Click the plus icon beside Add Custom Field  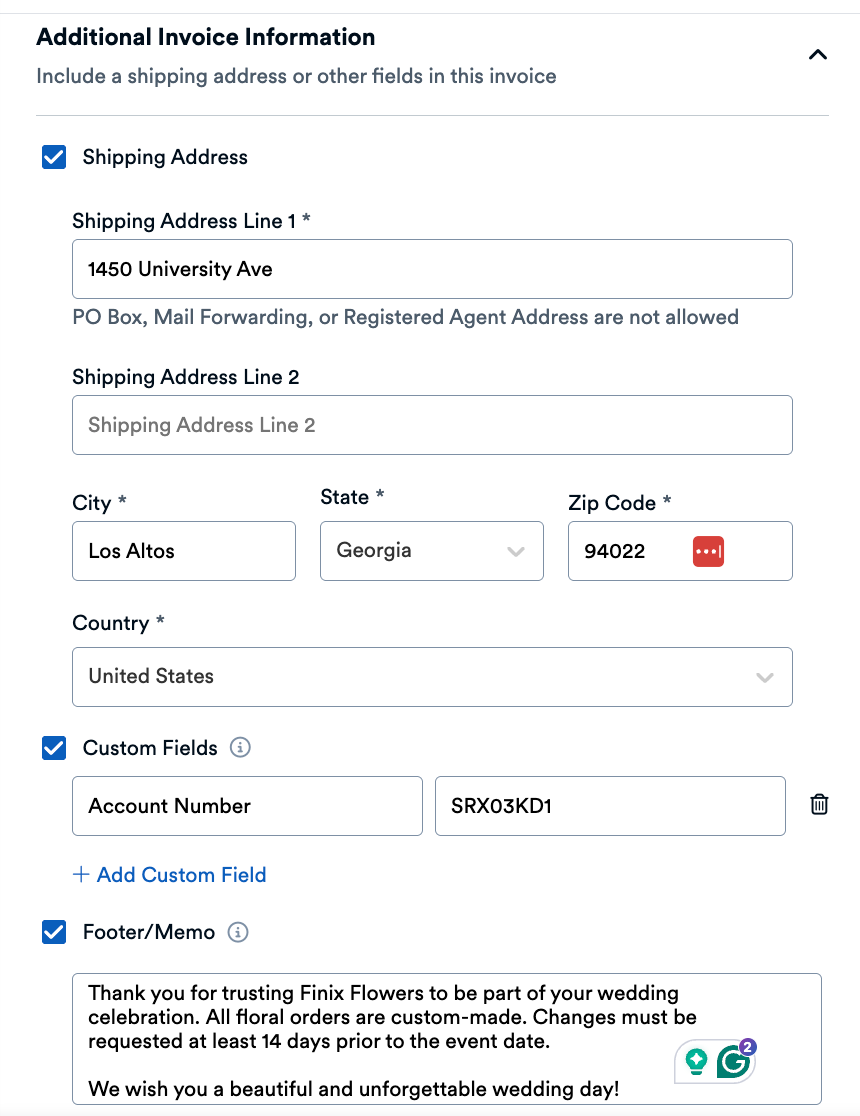pos(79,874)
